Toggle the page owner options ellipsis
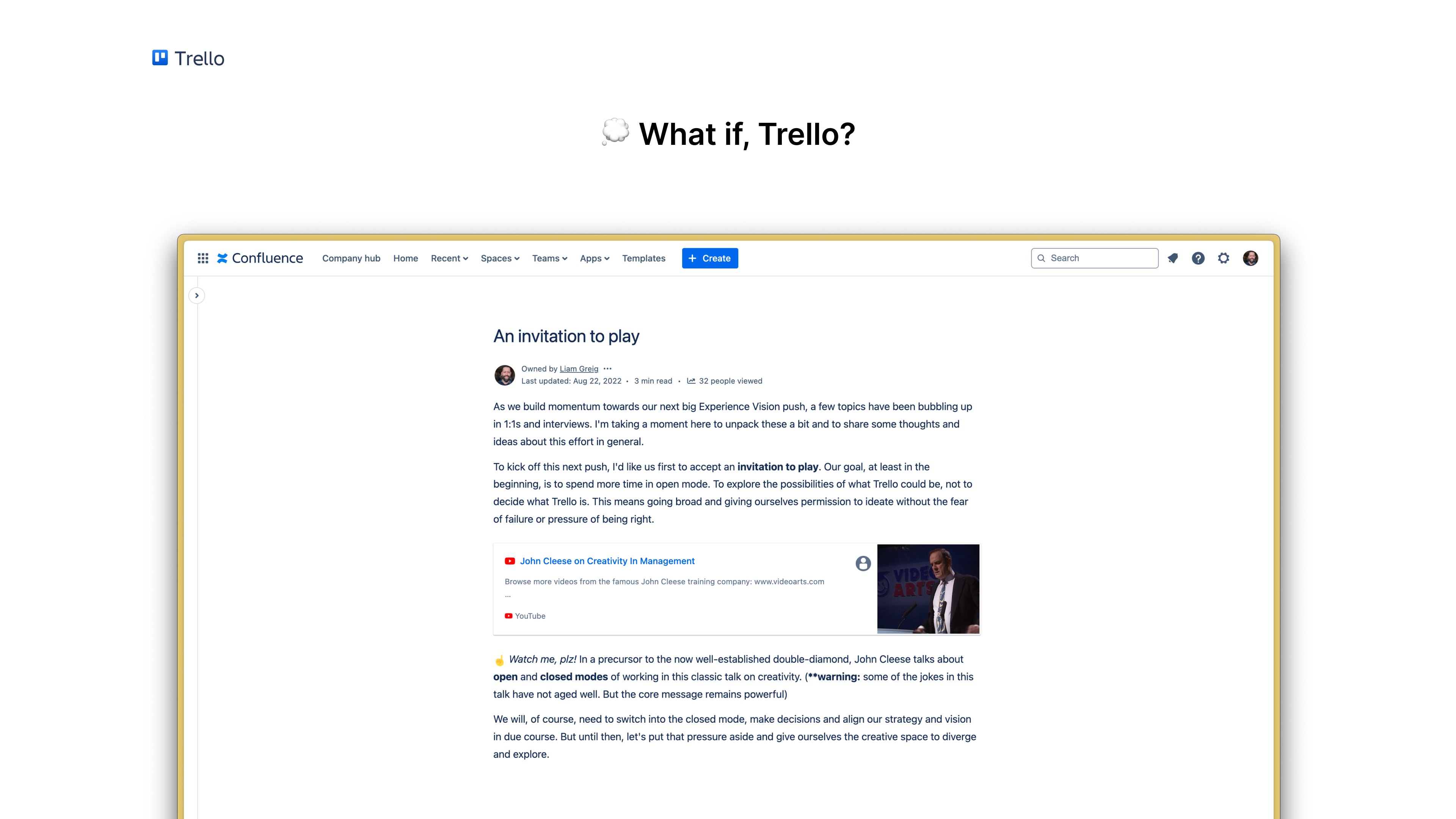The height and width of the screenshot is (819, 1456). [x=608, y=369]
